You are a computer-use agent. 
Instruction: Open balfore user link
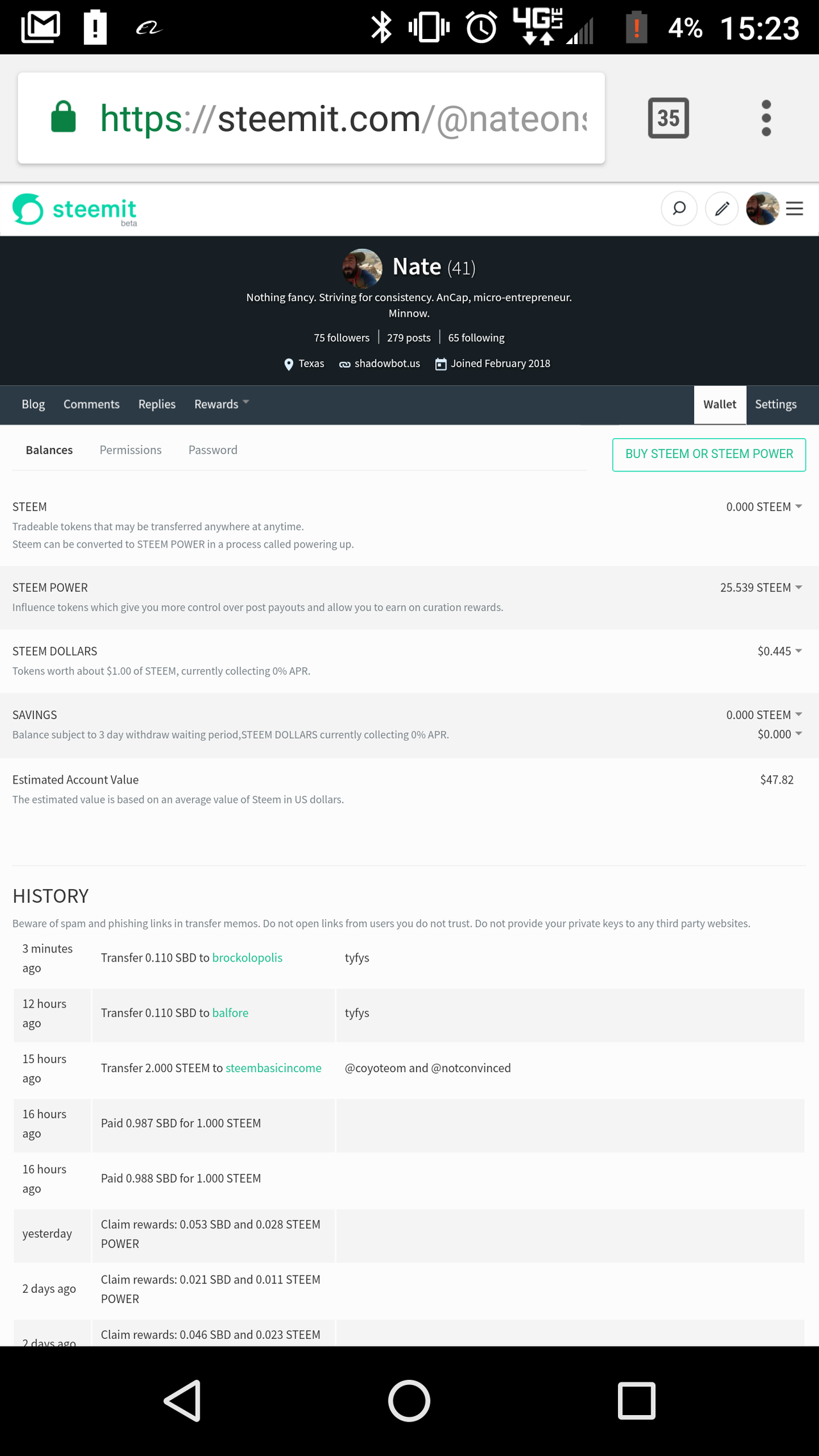(x=230, y=1013)
